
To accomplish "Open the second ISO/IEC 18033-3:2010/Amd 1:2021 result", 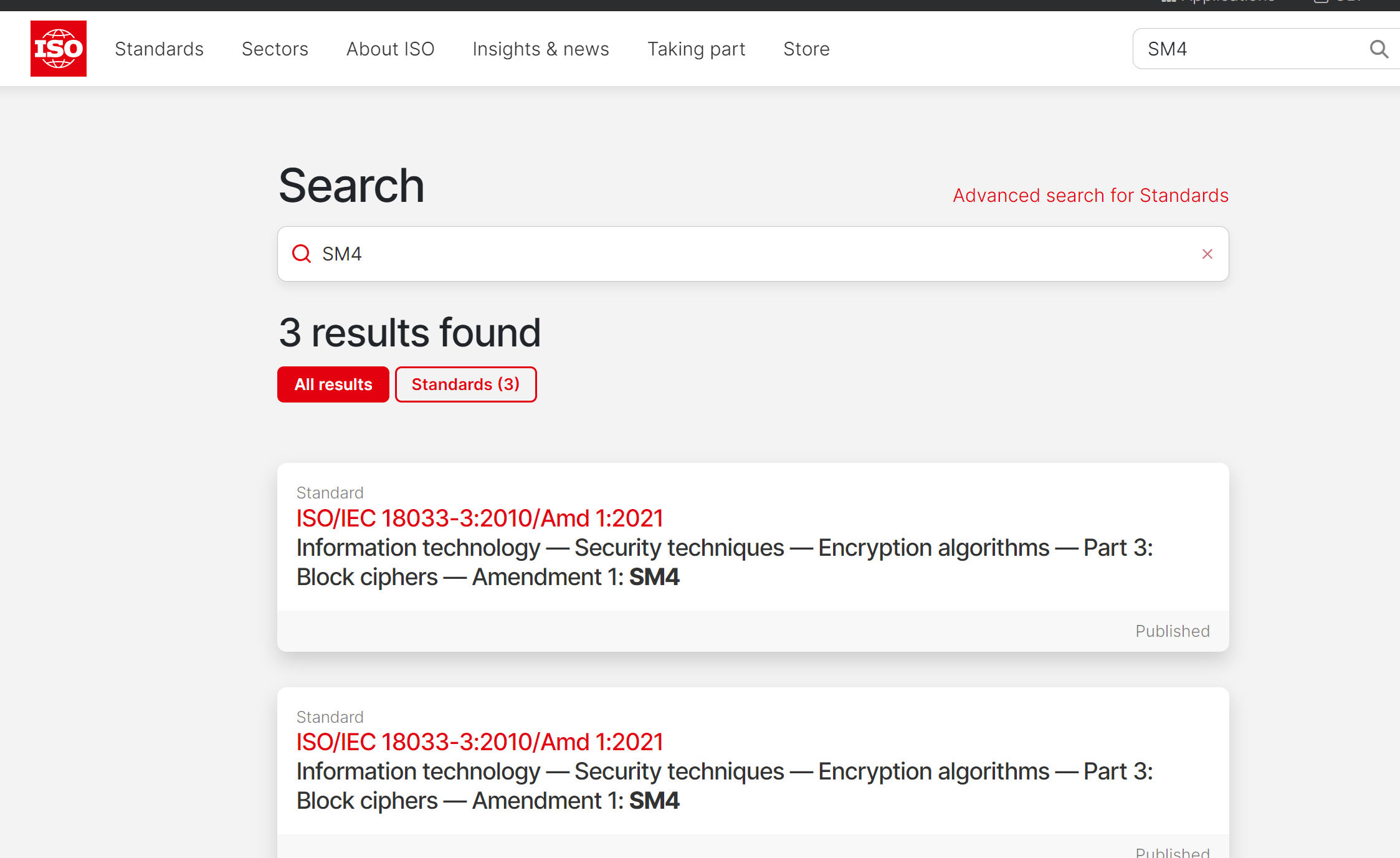I will 479,741.
